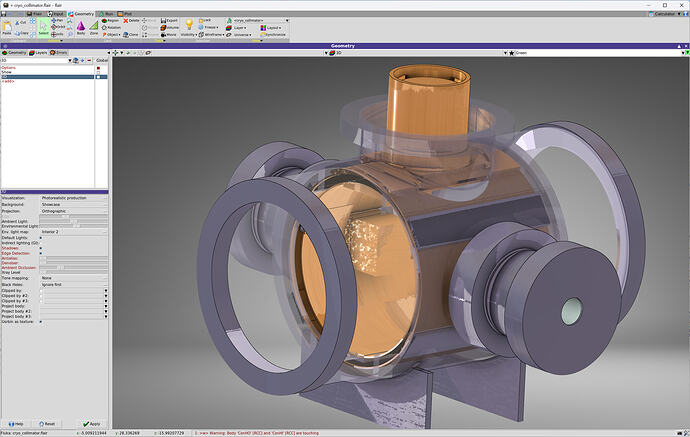Click the Zone triangle icon in the toolbar
This screenshot has width=690, height=437.
tap(94, 27)
